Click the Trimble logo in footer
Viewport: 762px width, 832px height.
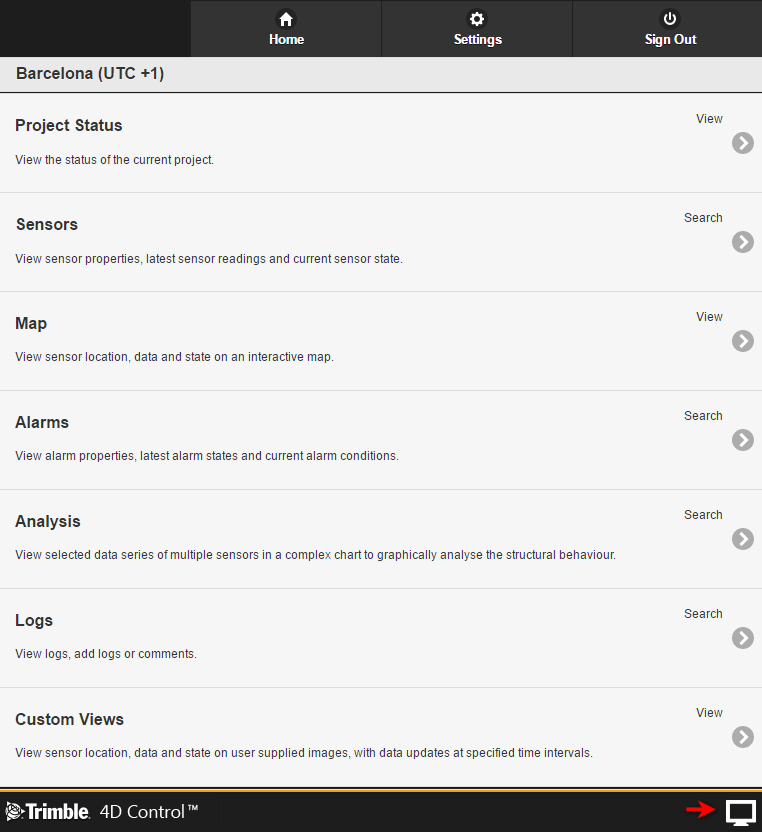47,812
